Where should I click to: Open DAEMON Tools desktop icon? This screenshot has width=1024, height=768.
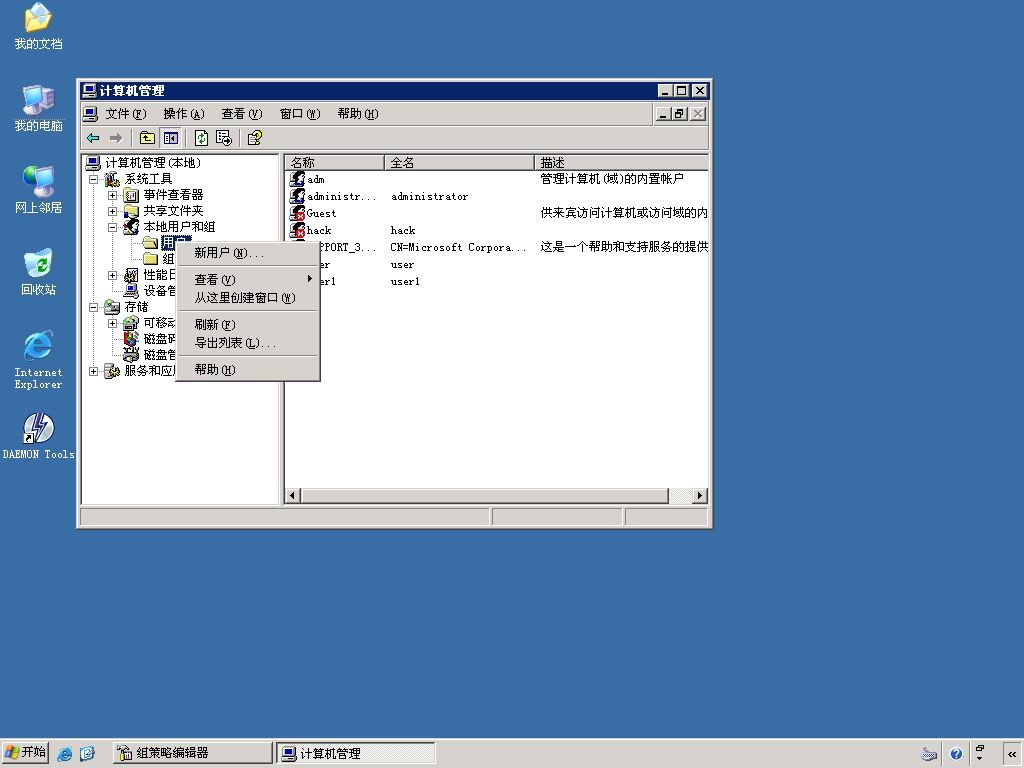click(39, 436)
